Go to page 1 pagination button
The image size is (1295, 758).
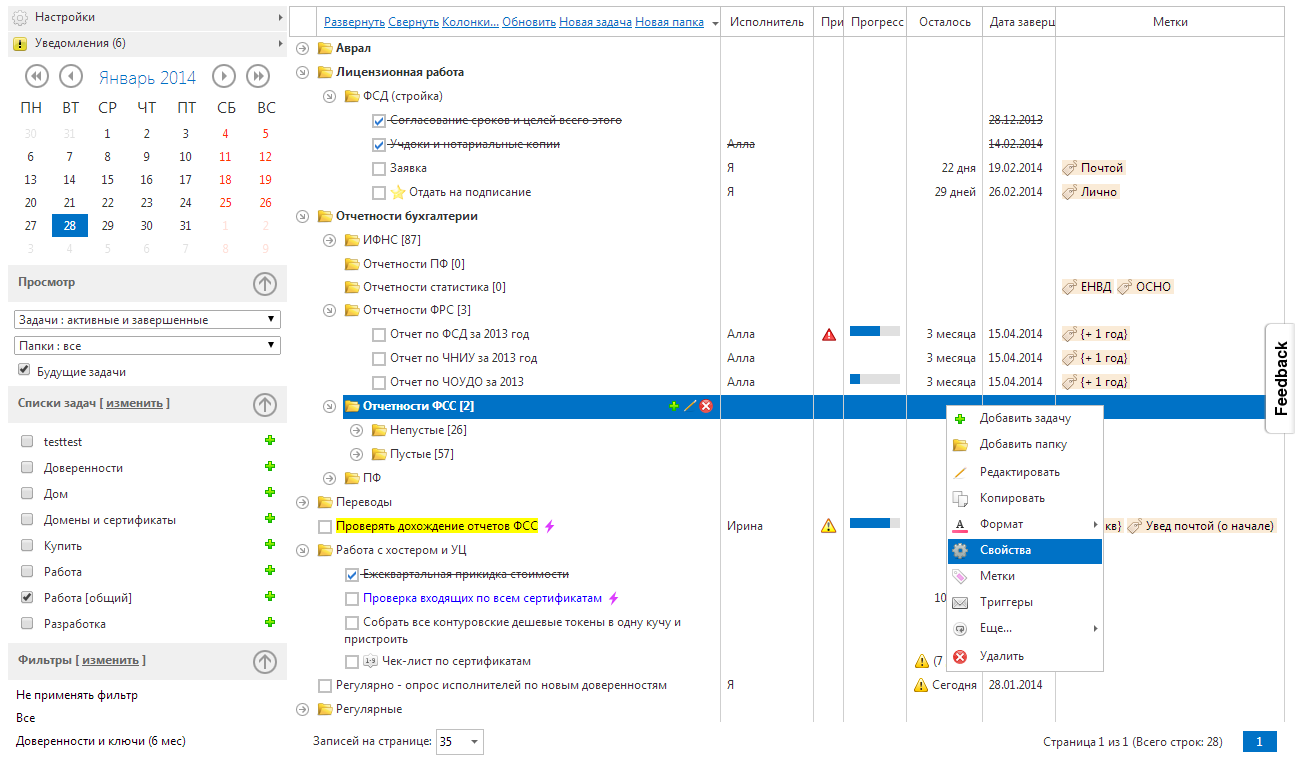1260,742
